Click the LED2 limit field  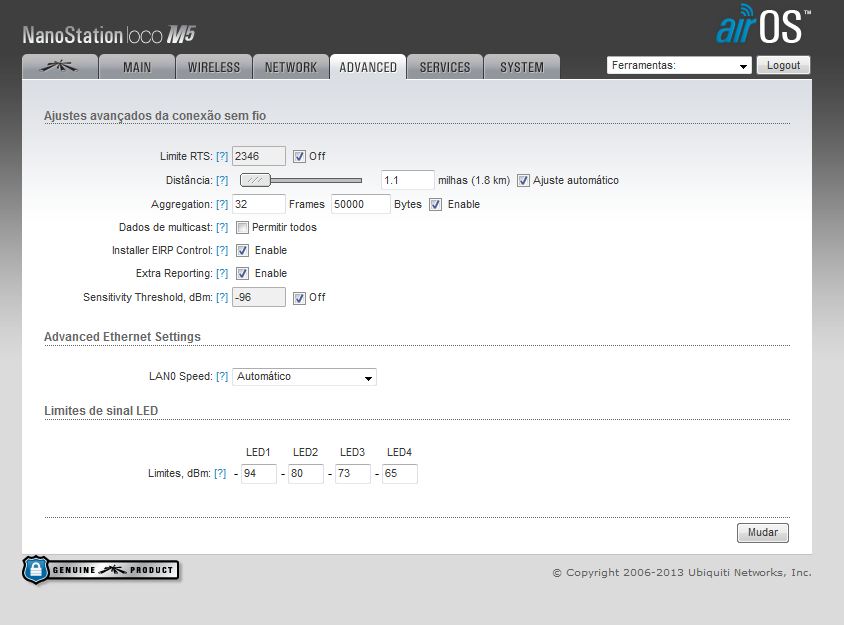[x=306, y=474]
